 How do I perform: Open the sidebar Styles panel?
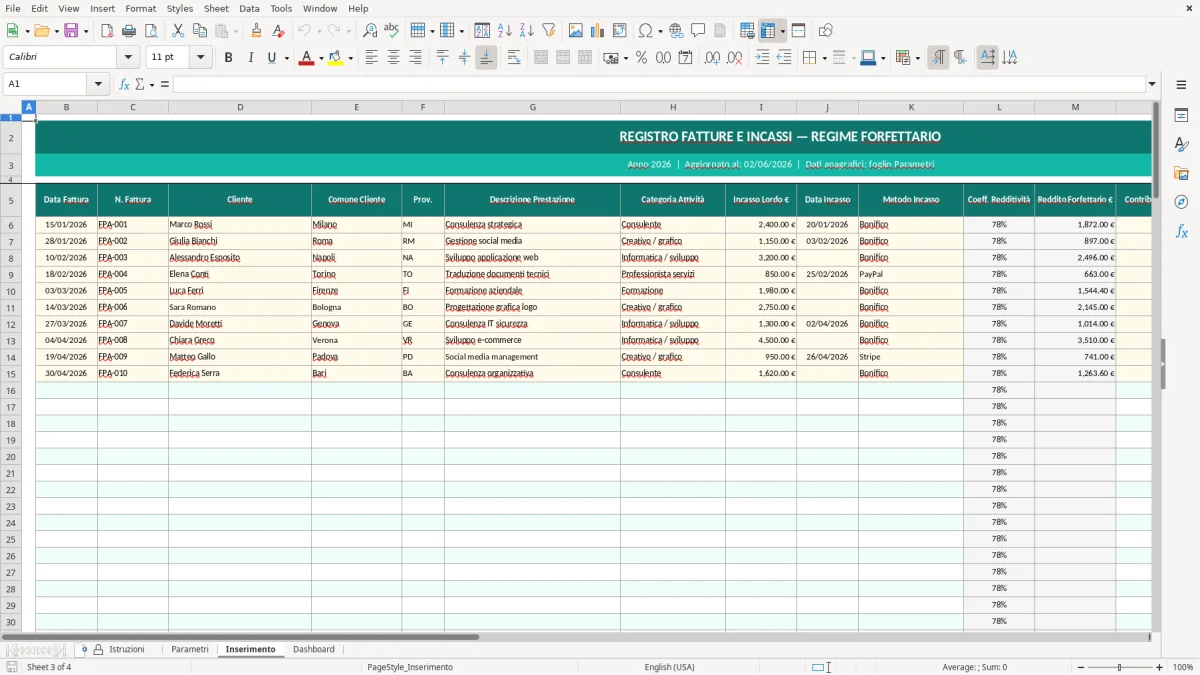[1181, 145]
